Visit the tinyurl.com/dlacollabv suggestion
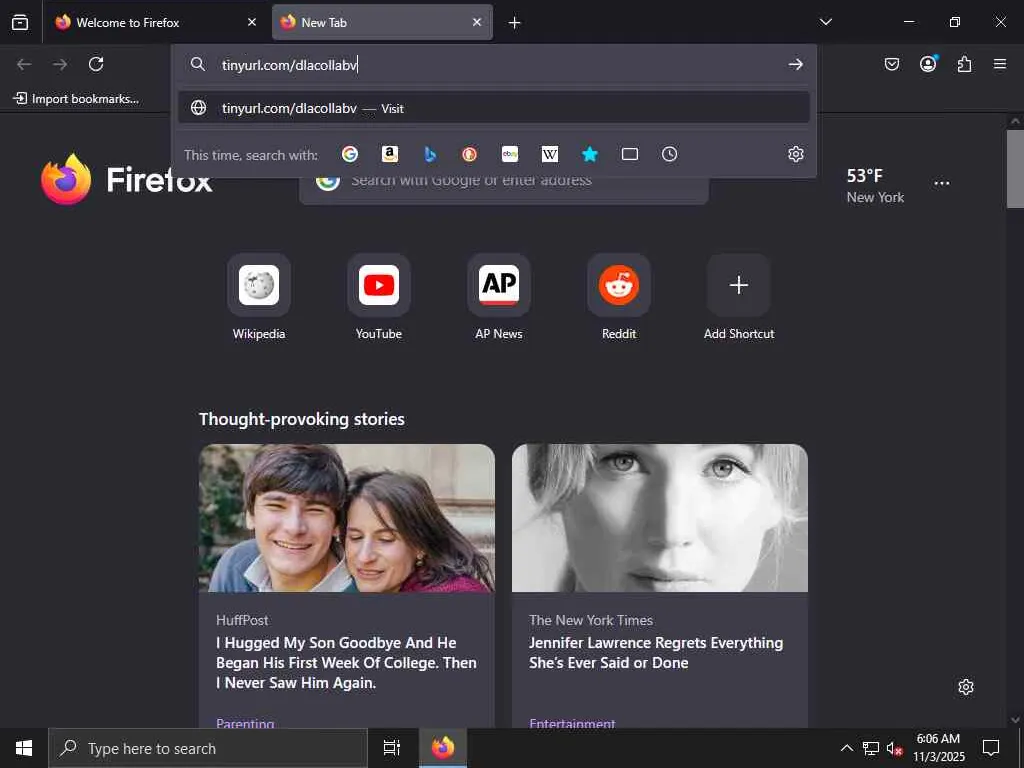The image size is (1024, 768). tap(494, 108)
